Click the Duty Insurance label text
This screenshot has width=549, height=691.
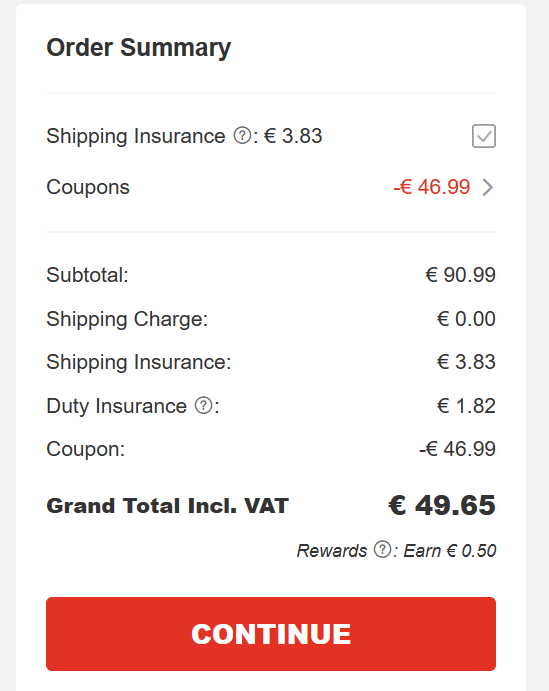pos(117,406)
